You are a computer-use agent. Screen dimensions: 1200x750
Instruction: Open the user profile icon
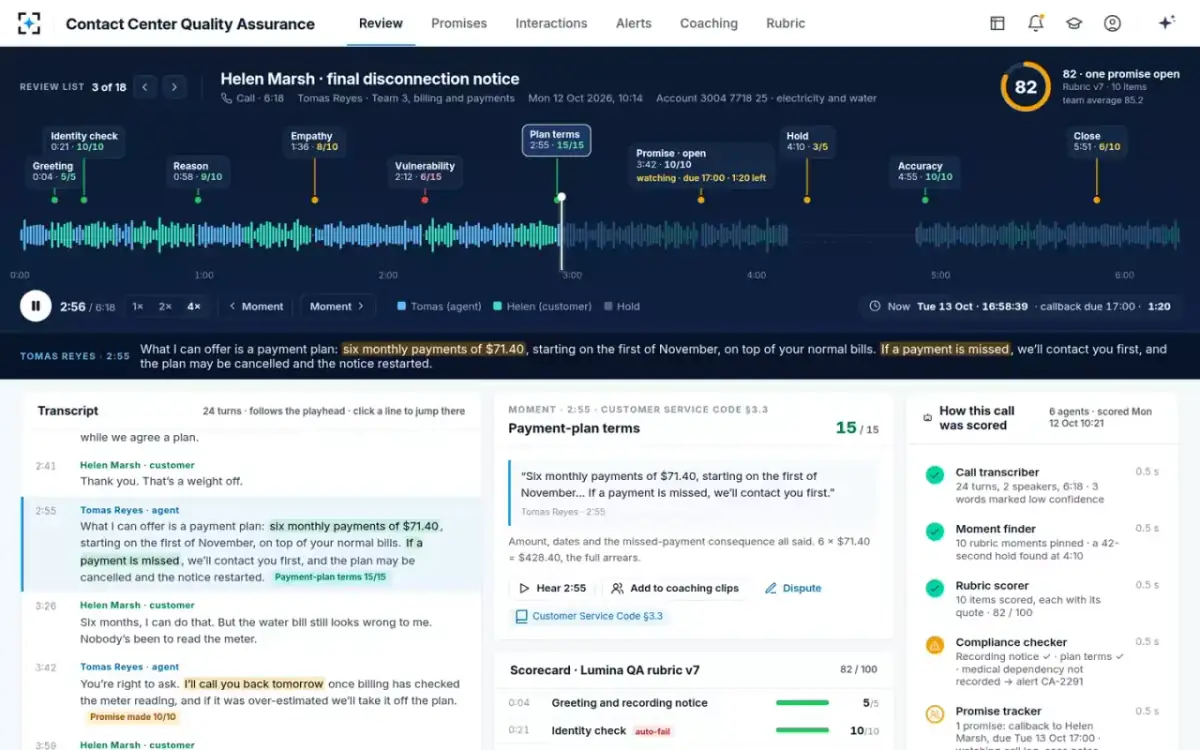pos(1112,23)
